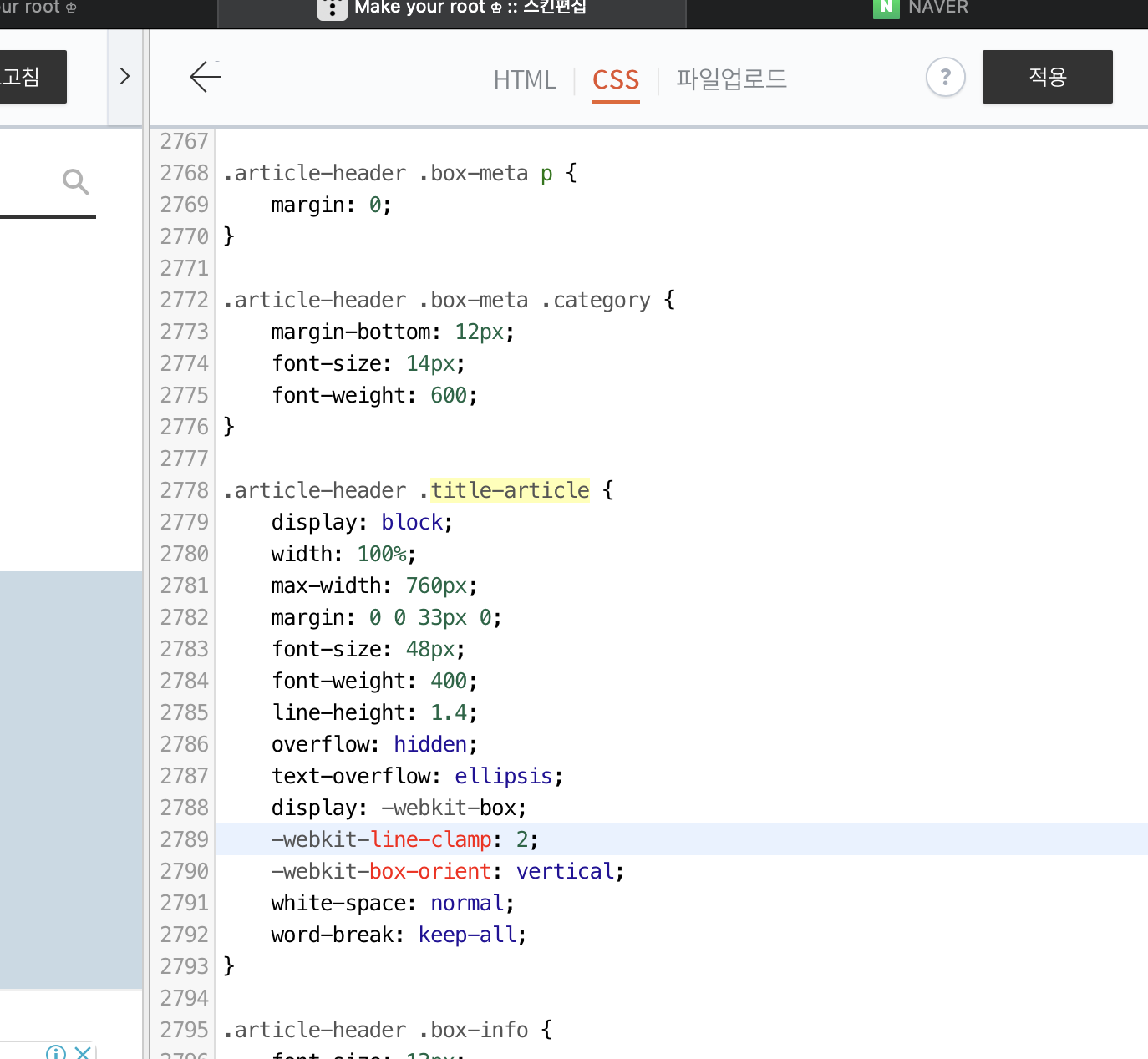Click line number 2772 in gutter
Image resolution: width=1148 pixels, height=1059 pixels.
pyautogui.click(x=184, y=300)
